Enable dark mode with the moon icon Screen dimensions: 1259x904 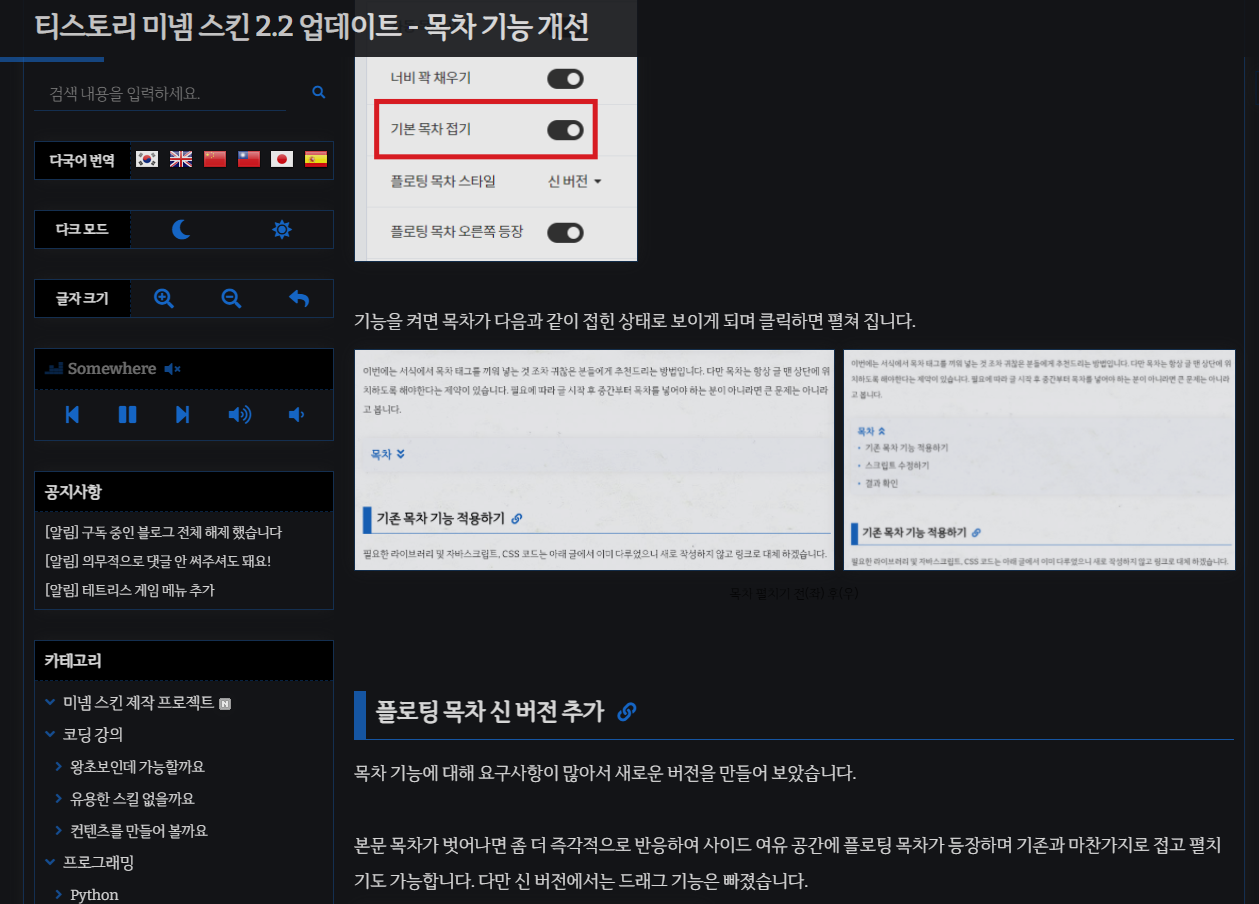point(181,229)
